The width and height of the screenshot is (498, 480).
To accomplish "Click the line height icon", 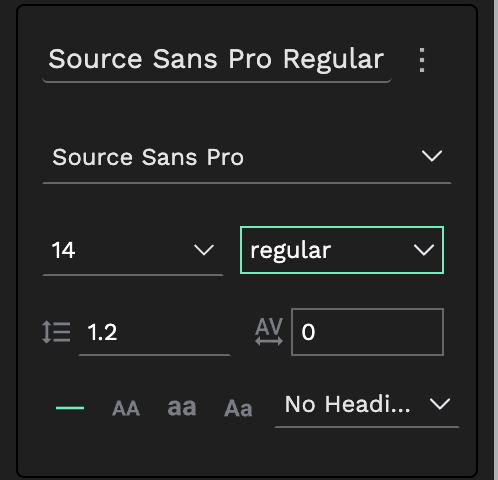I will [56, 332].
